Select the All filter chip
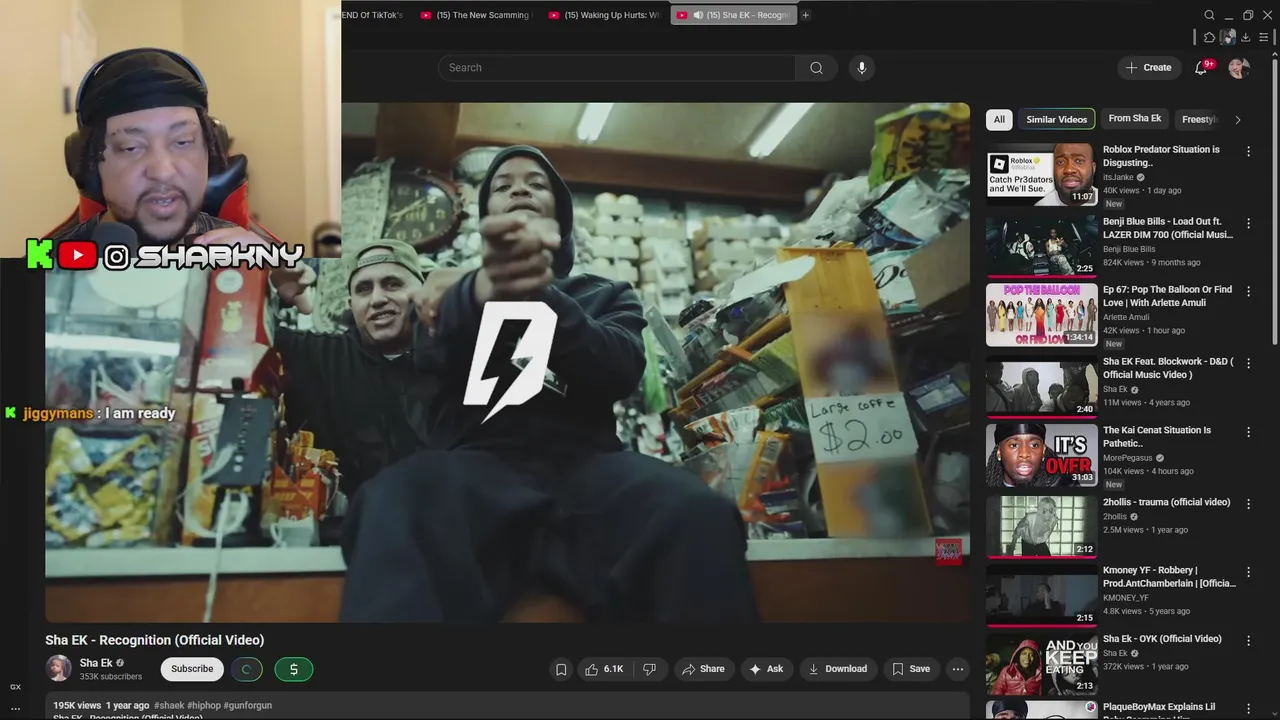Image resolution: width=1280 pixels, height=720 pixels. click(999, 119)
